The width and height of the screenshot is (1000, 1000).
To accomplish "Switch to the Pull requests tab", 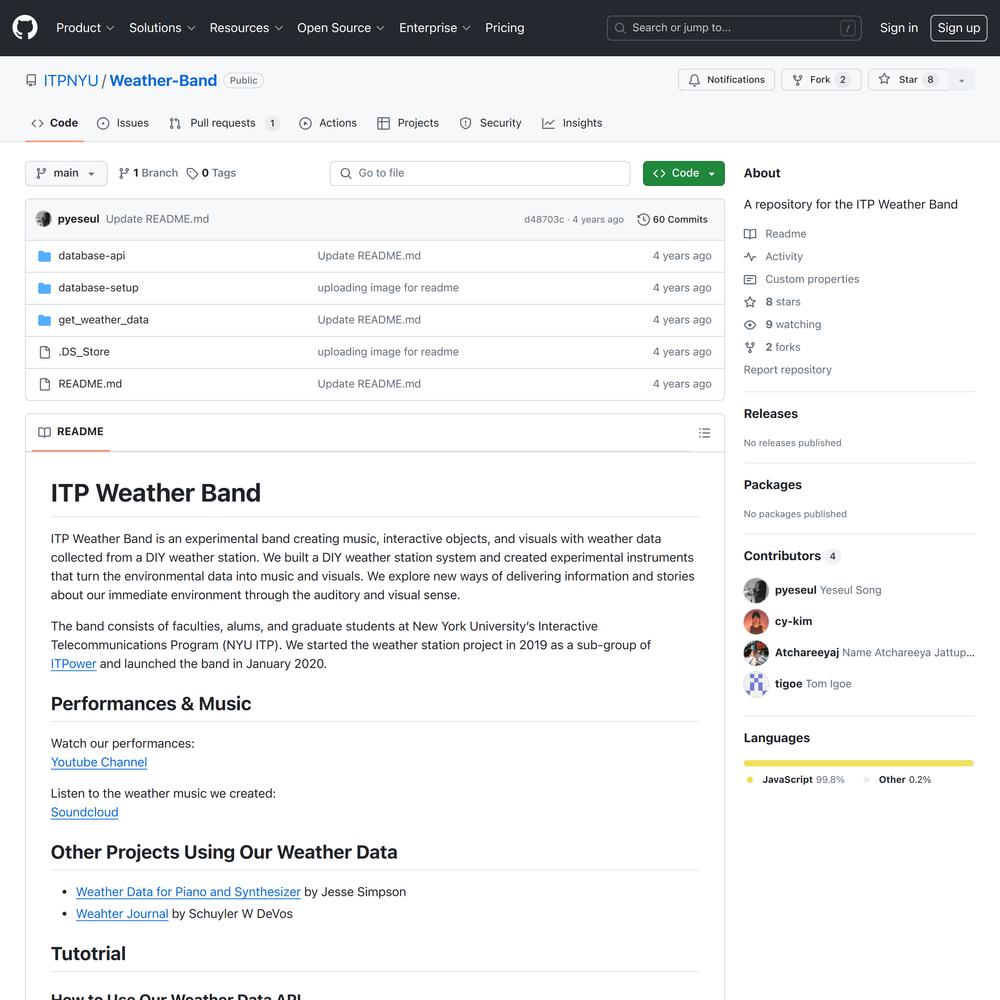I will tap(224, 123).
